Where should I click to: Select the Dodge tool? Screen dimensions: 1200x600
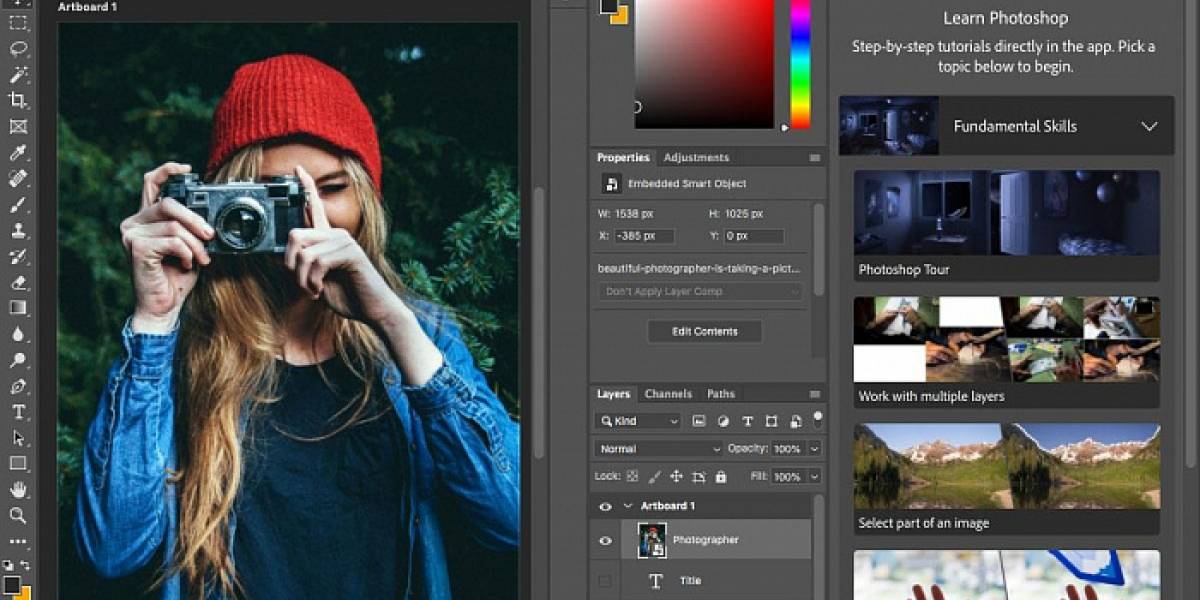pyautogui.click(x=18, y=360)
